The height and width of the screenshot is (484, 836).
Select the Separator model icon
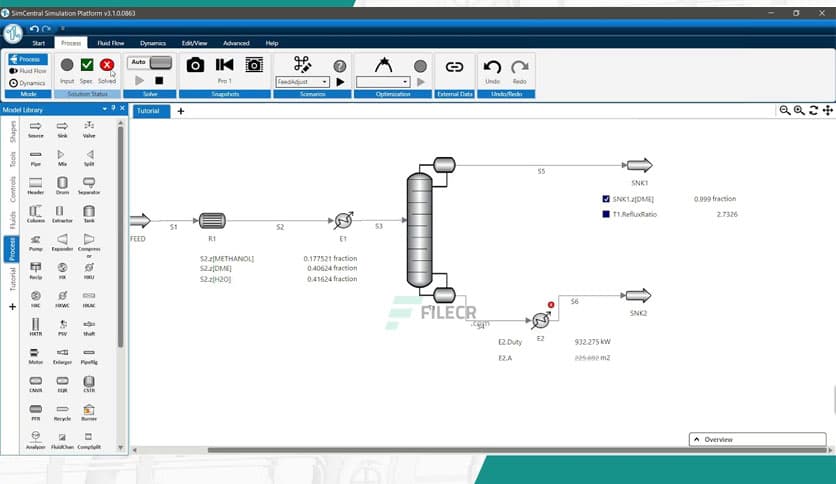tap(89, 185)
